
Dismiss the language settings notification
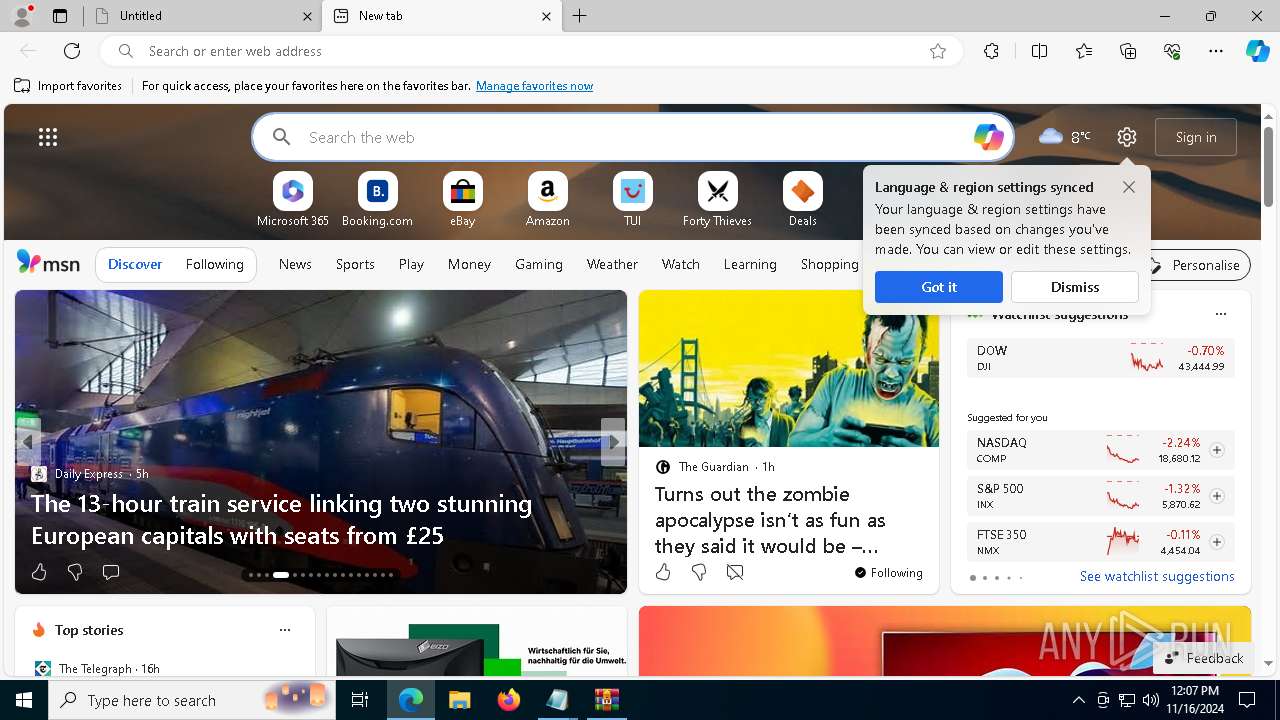(1075, 287)
